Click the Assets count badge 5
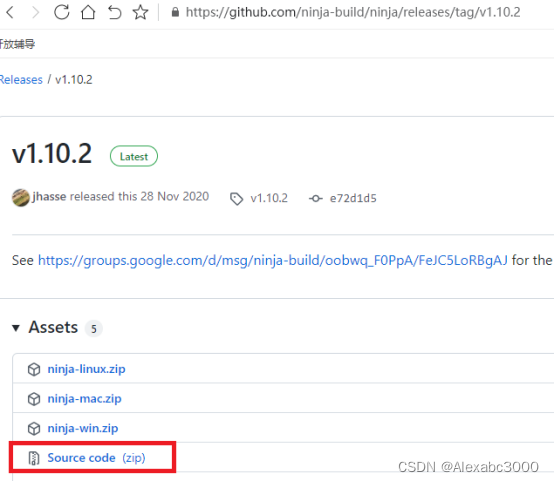 click(94, 329)
